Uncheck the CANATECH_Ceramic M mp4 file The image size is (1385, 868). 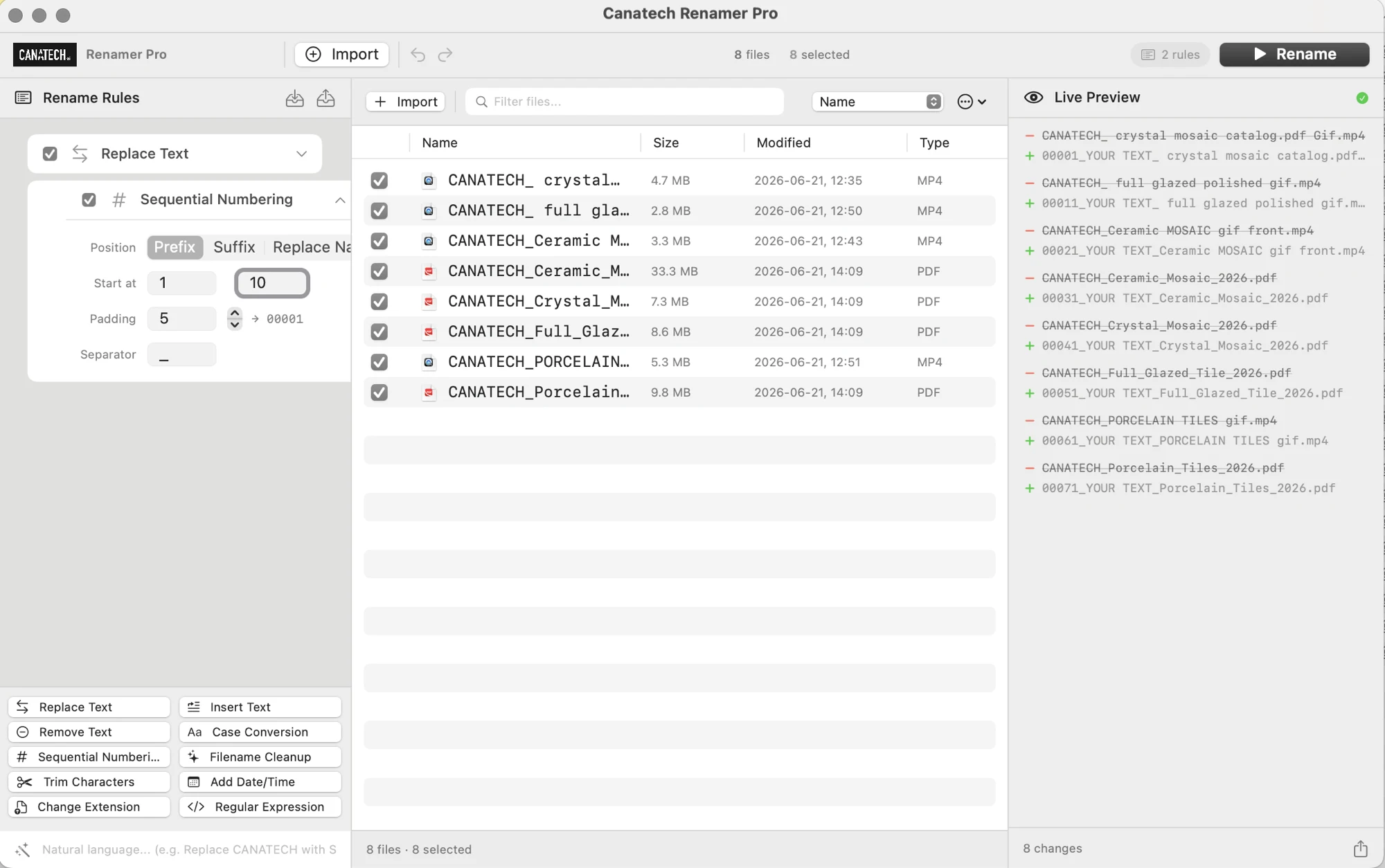379,241
